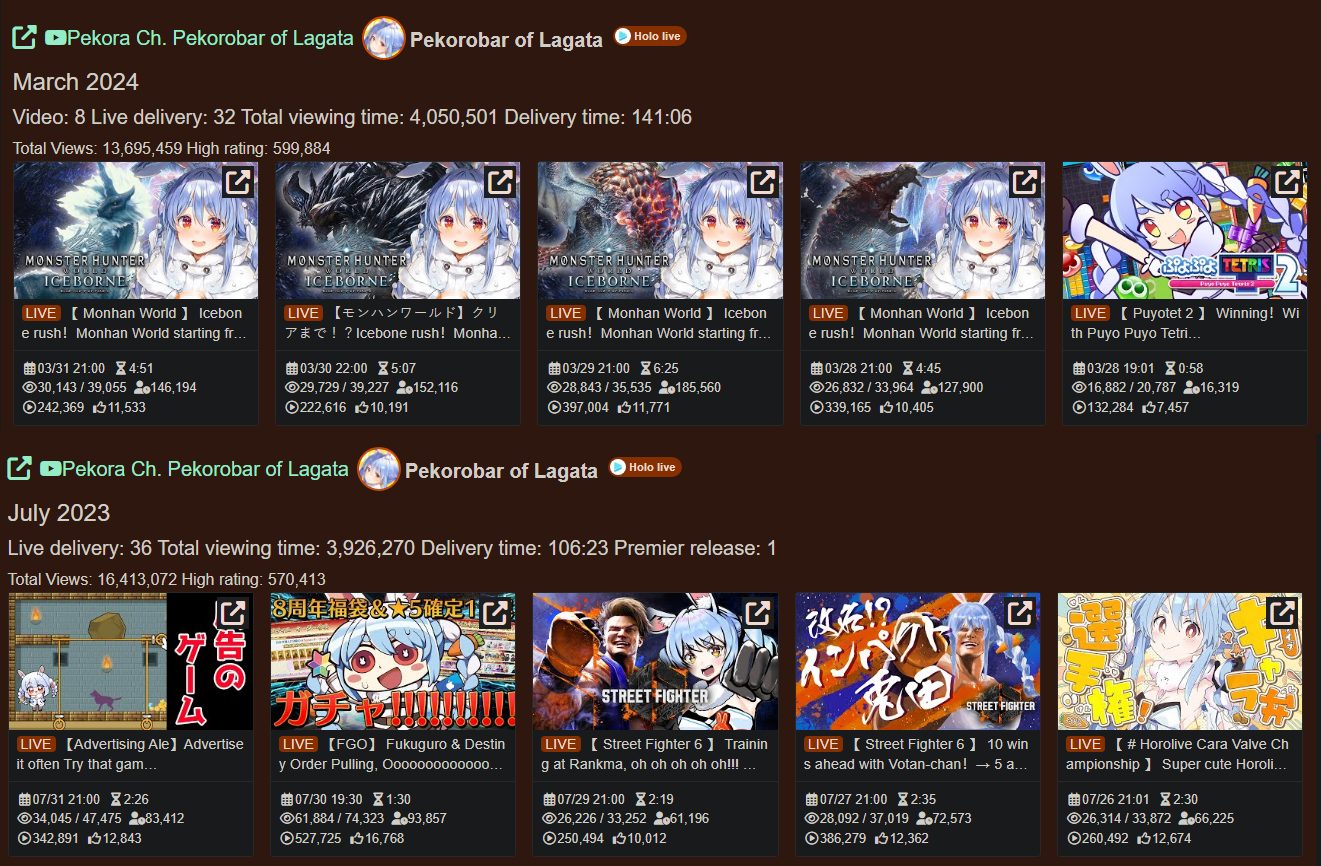Open external link icon beside July 2023 channel

pos(20,468)
